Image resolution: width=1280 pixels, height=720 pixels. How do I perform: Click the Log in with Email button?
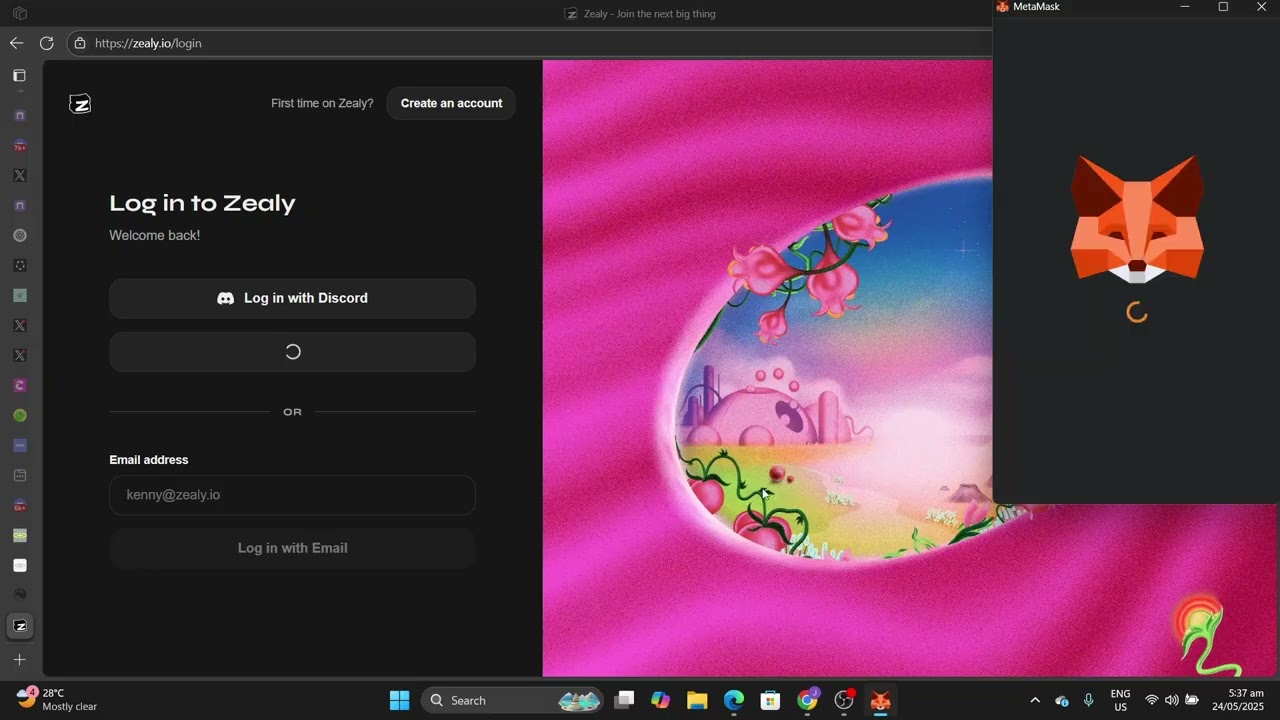coord(292,548)
